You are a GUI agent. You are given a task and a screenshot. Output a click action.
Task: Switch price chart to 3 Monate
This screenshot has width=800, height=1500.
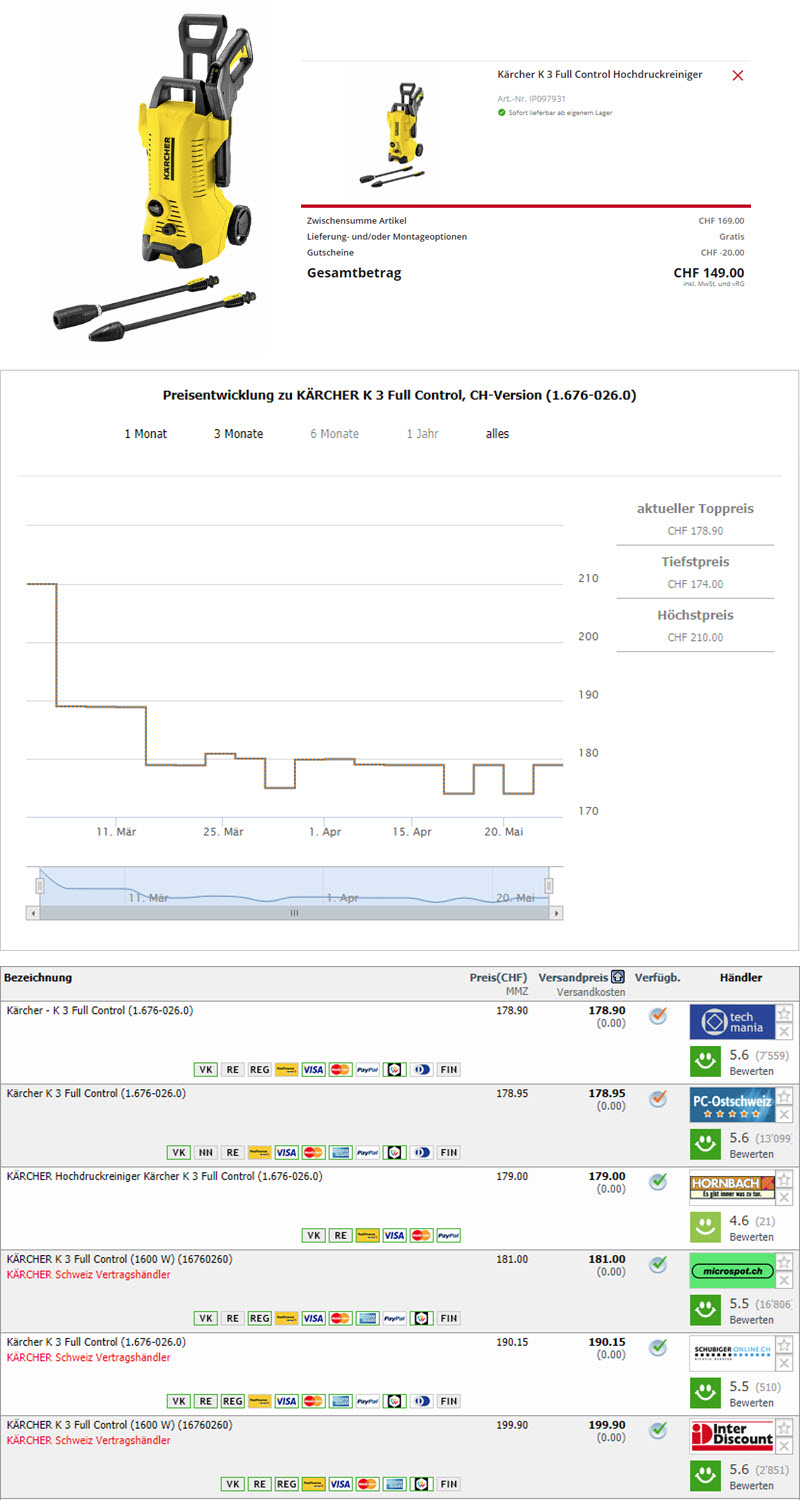click(x=238, y=434)
